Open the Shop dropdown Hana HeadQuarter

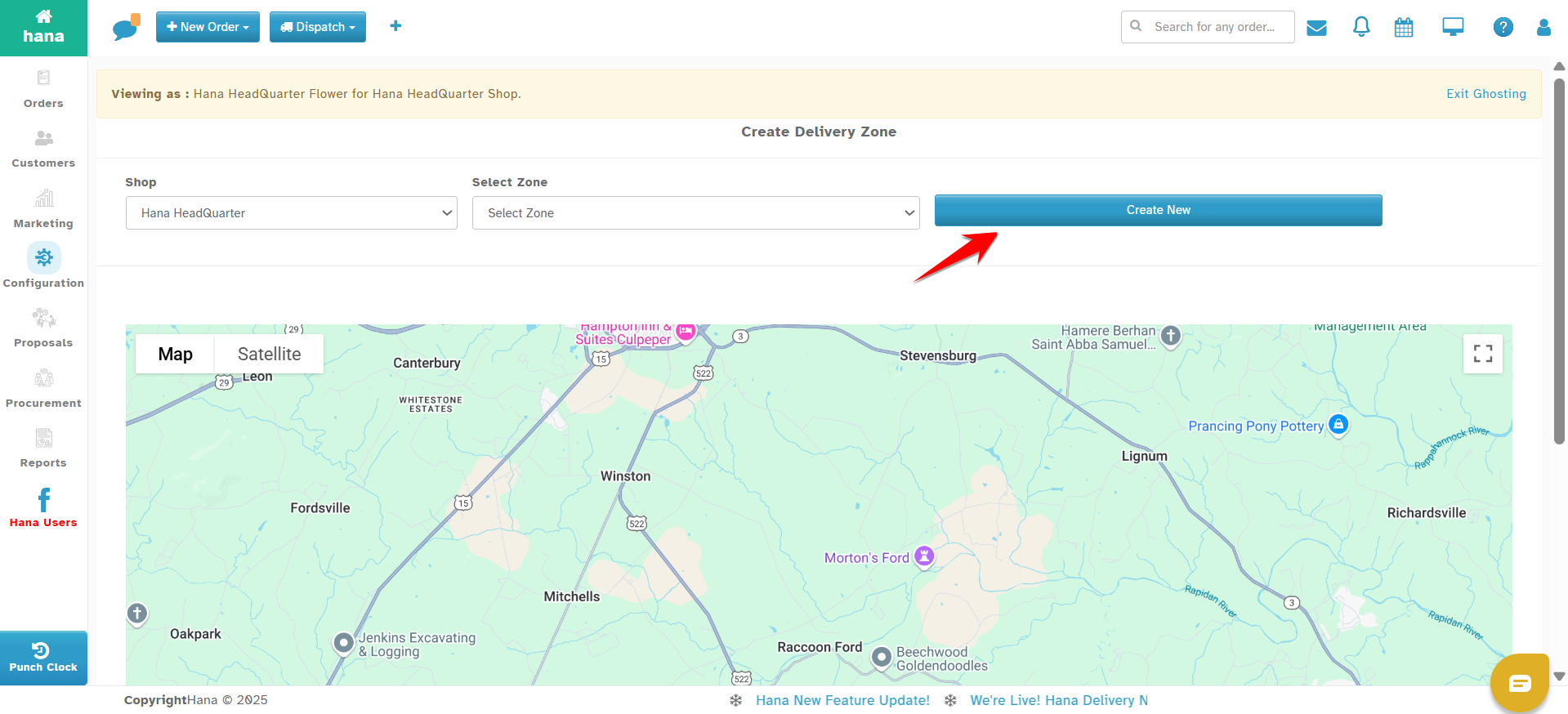pos(292,213)
